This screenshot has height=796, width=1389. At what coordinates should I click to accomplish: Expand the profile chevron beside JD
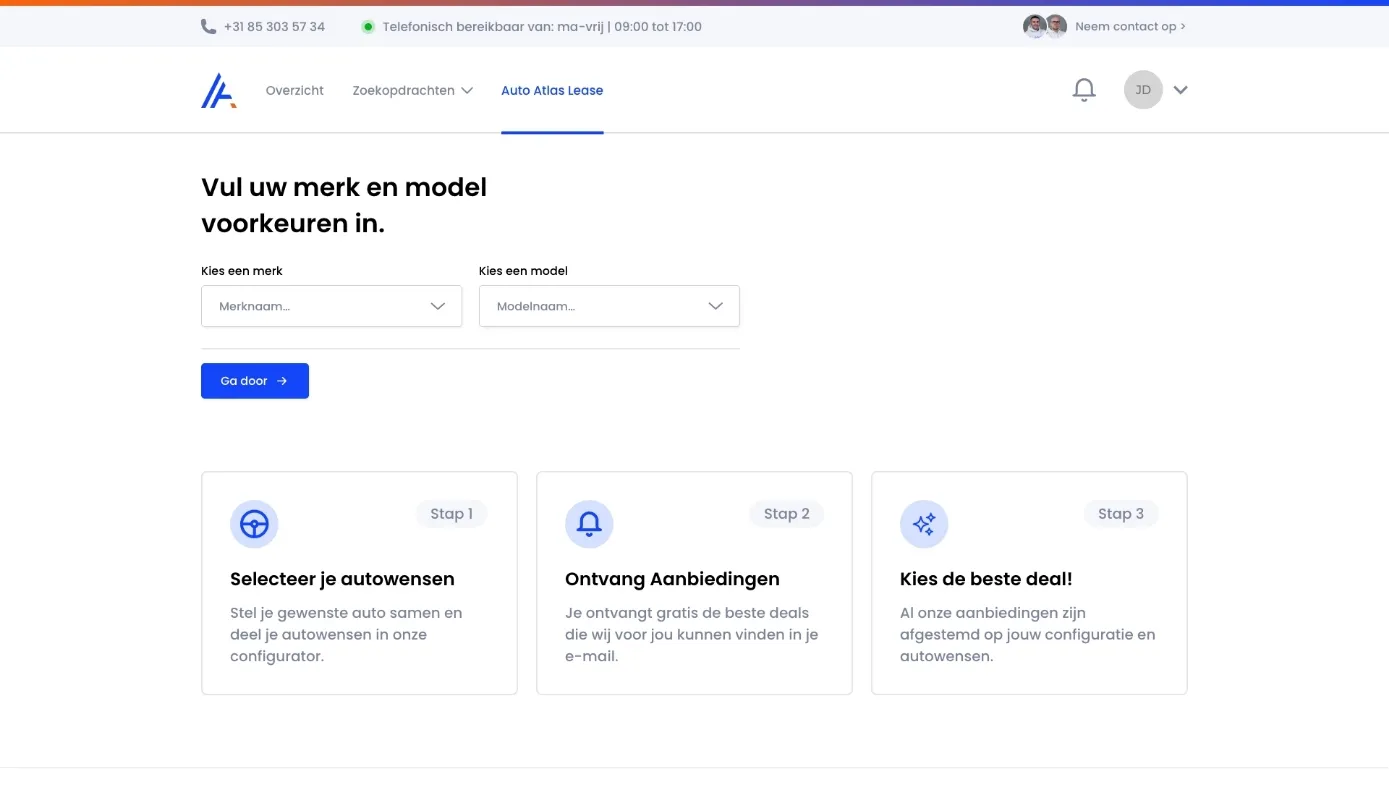[1181, 89]
